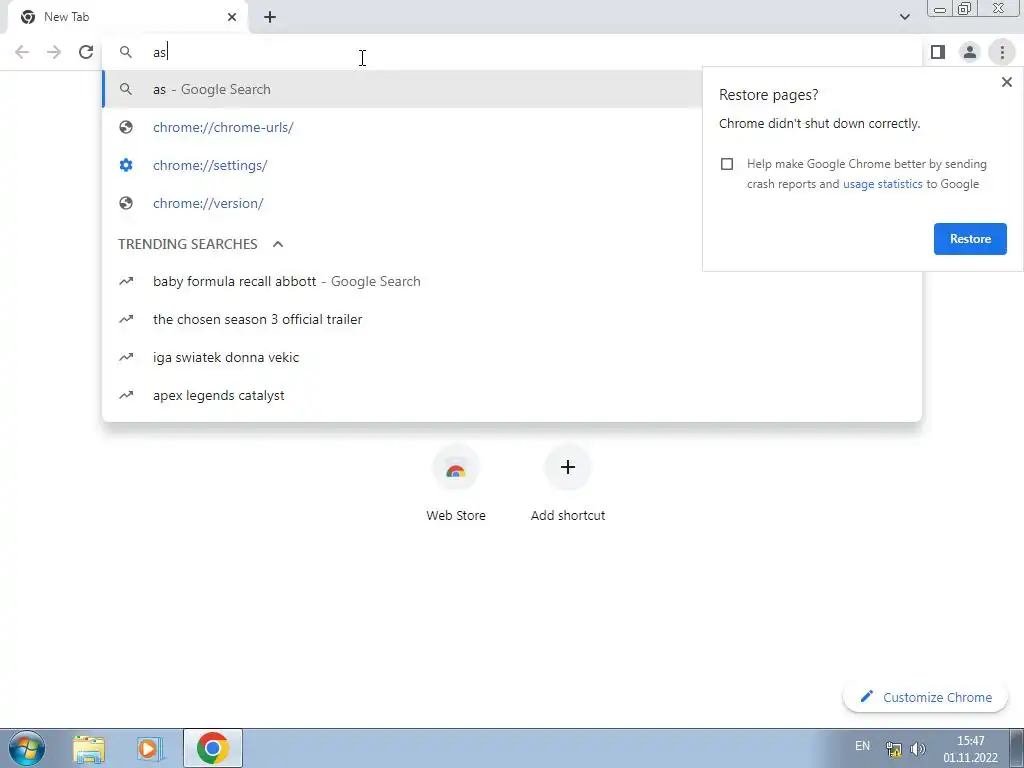Click the address bar containing 'as'
This screenshot has height=768, width=1024.
coord(513,52)
